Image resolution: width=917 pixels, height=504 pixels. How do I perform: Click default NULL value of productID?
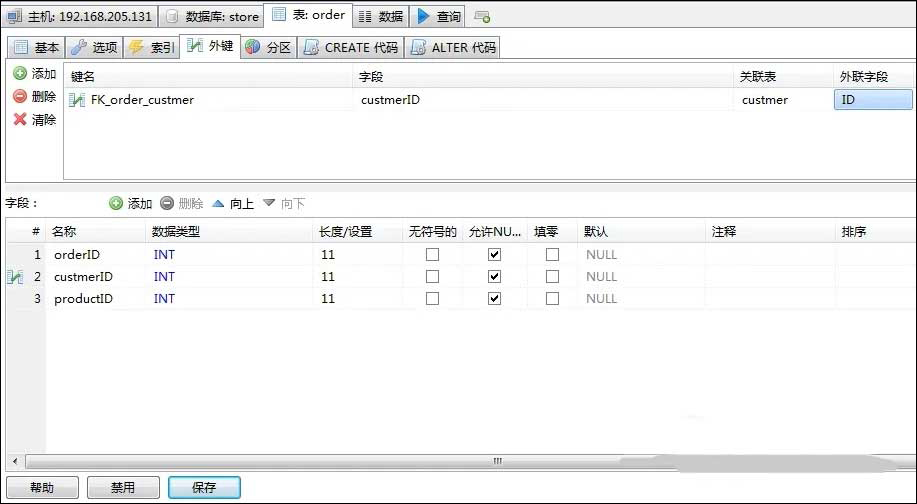click(601, 299)
